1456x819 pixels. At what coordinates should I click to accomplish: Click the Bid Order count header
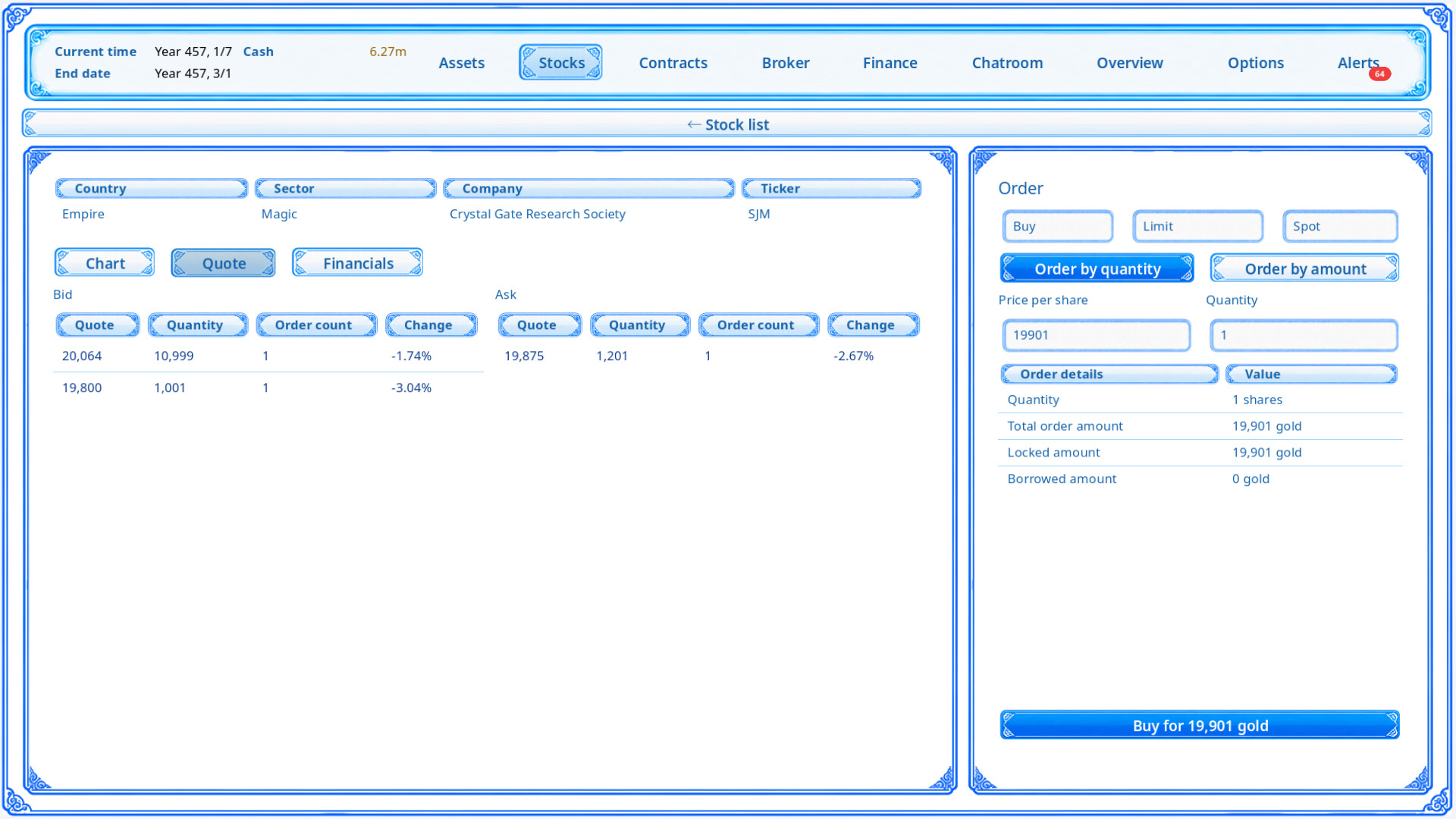coord(316,325)
